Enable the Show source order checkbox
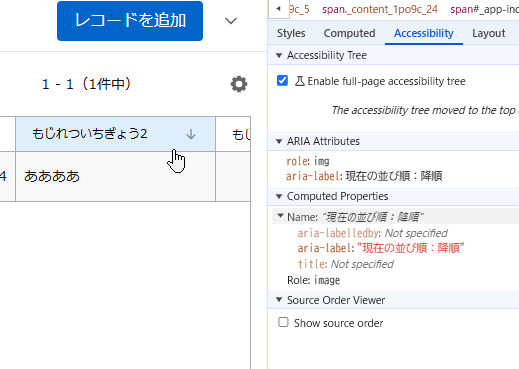519x369 pixels. point(283,322)
